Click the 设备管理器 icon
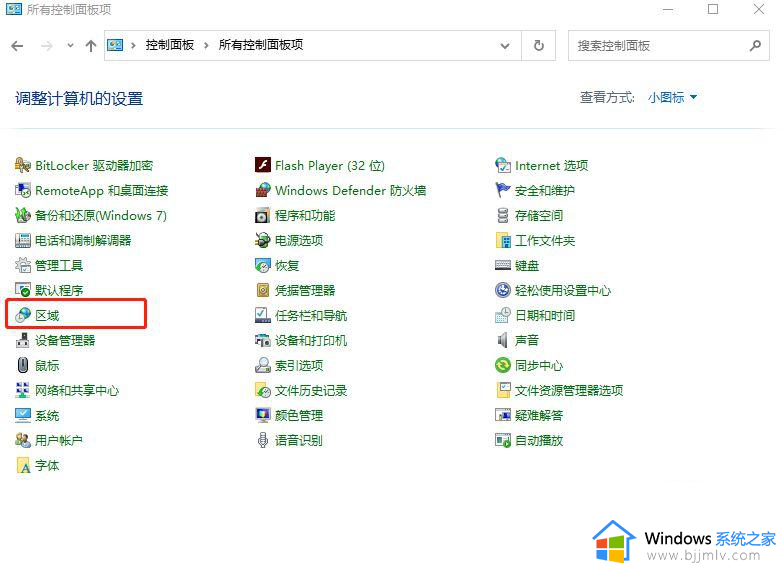The height and width of the screenshot is (569, 781). 23,340
